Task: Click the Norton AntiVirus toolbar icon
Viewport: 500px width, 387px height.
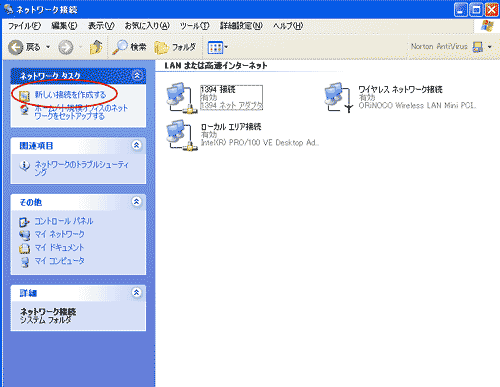Action: 478,47
